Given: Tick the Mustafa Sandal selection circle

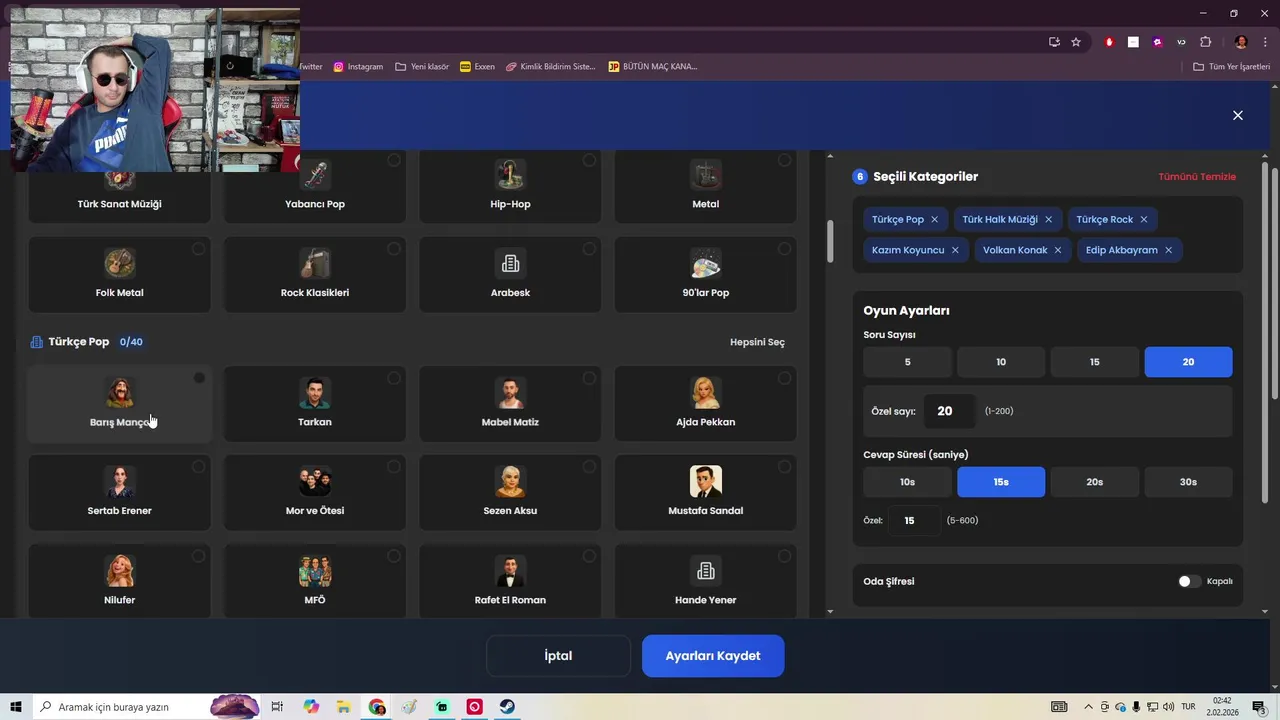Looking at the screenshot, I should (x=785, y=467).
